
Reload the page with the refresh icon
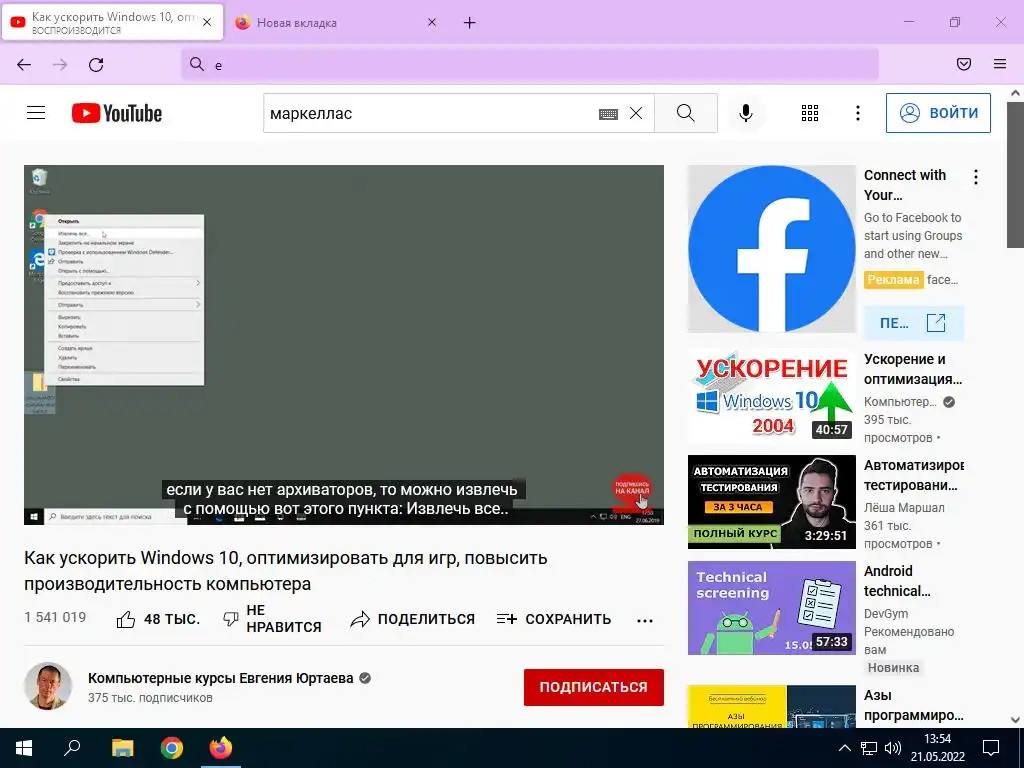point(96,65)
